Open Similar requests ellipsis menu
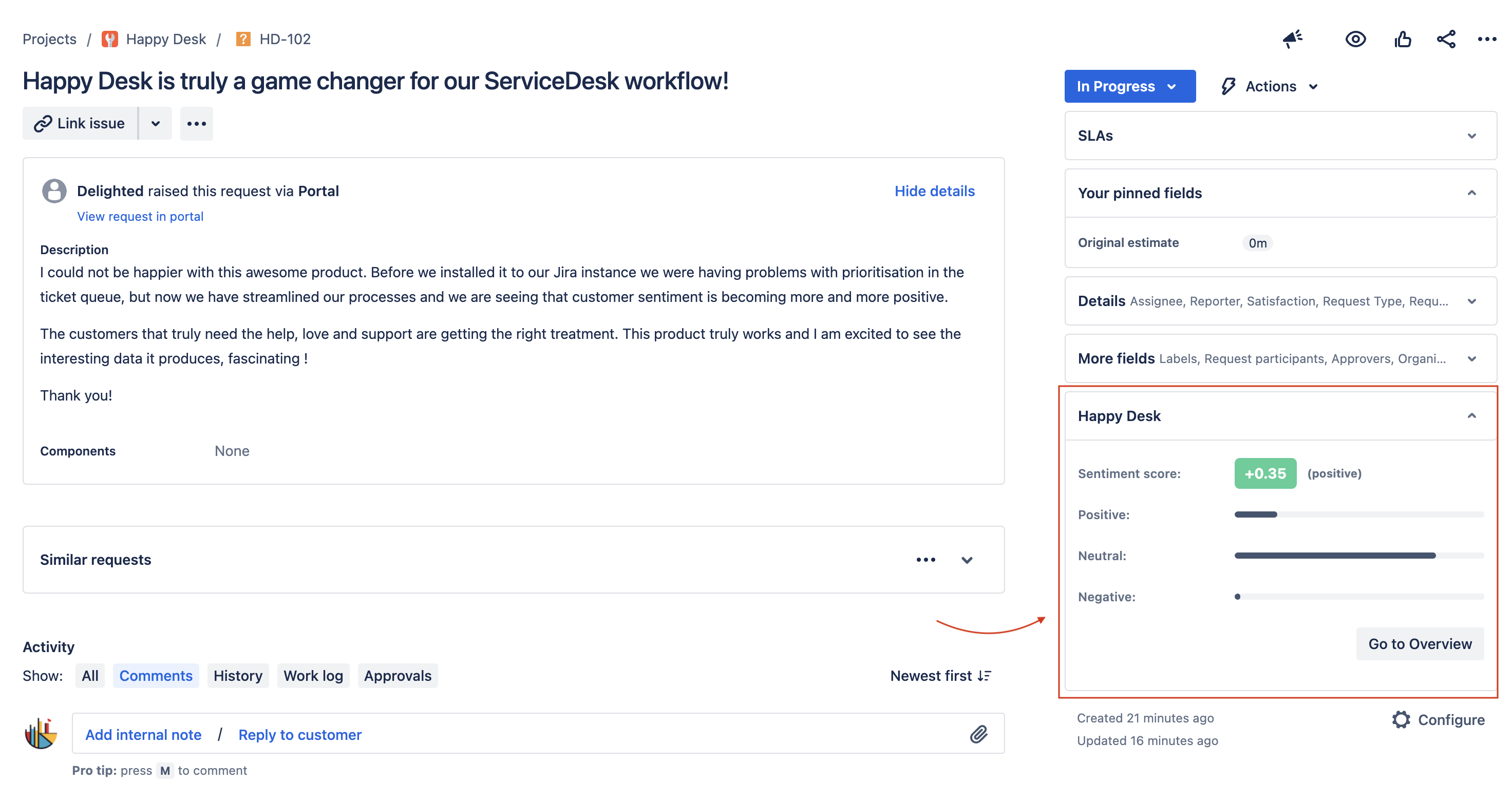 (925, 559)
